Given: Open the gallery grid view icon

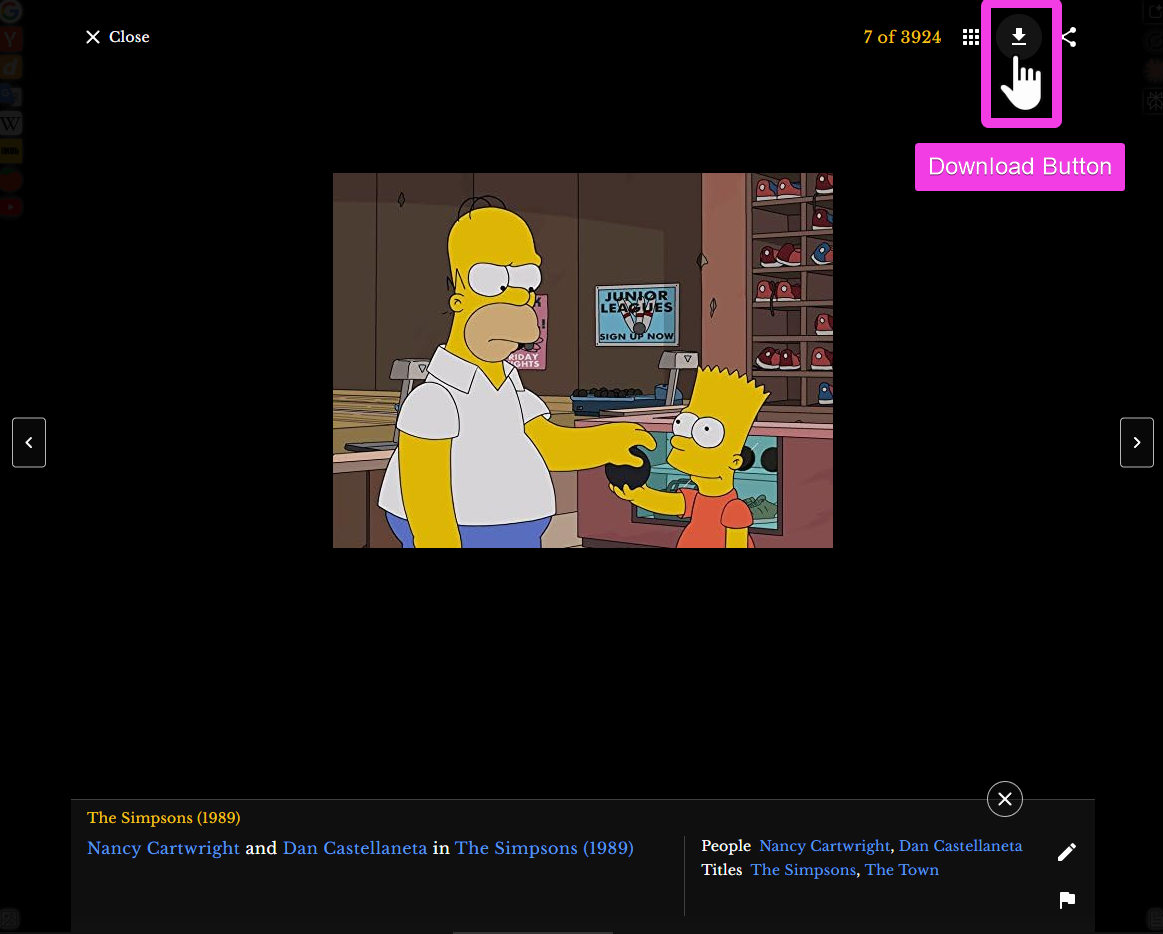Looking at the screenshot, I should [x=970, y=37].
